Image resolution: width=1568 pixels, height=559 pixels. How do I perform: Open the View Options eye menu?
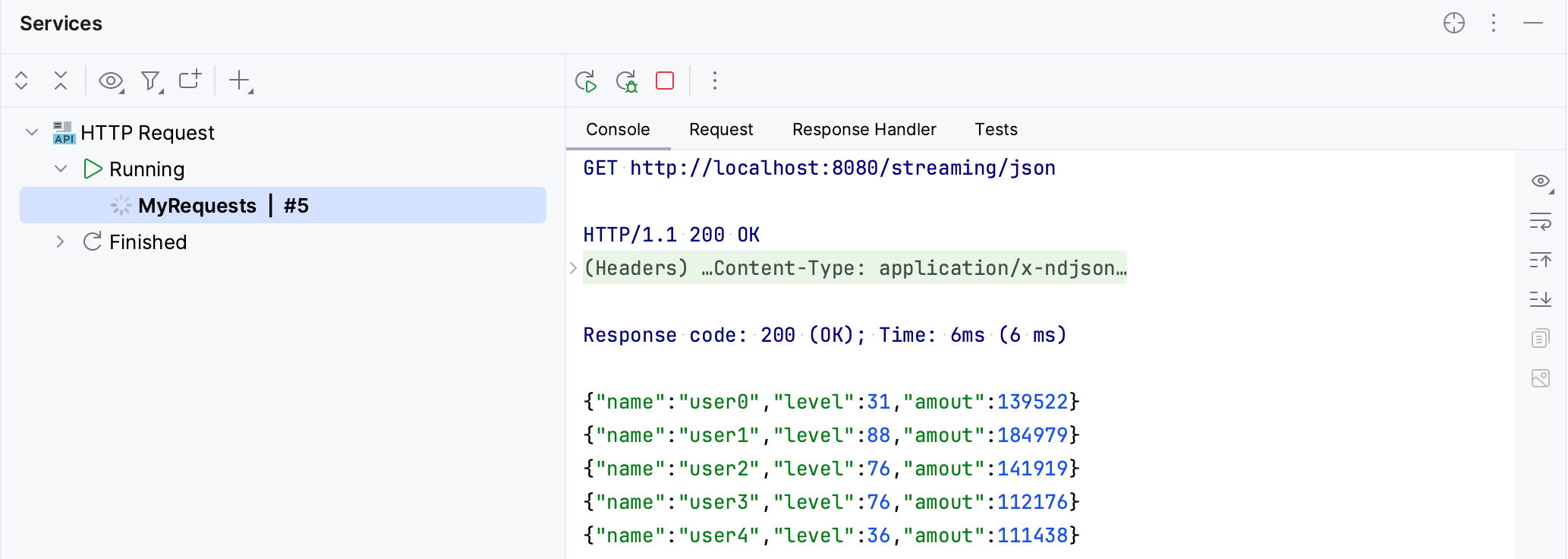pyautogui.click(x=111, y=81)
